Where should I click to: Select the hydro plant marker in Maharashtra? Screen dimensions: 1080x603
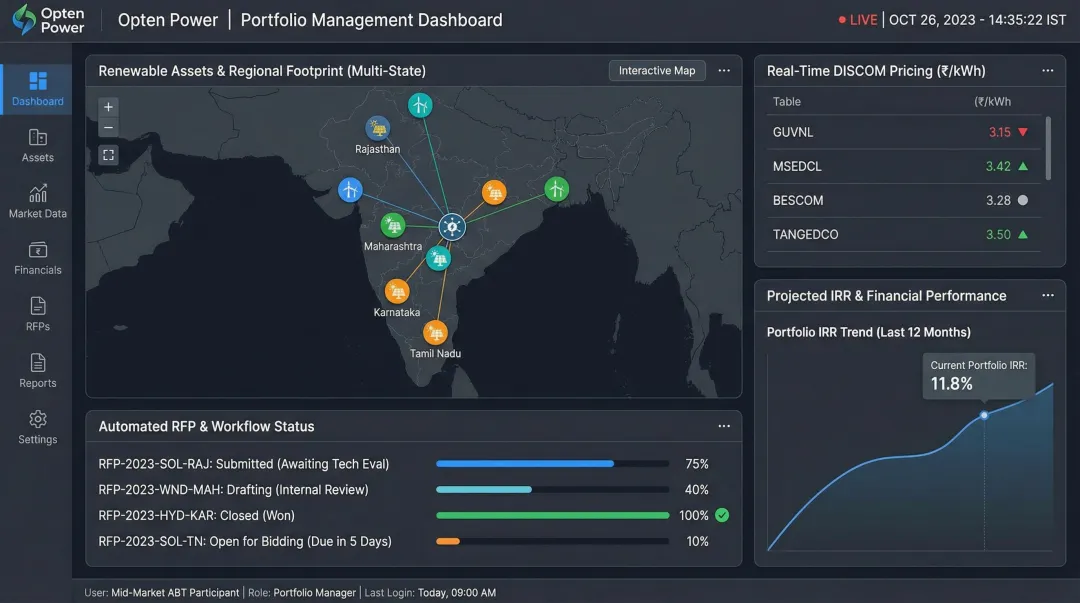click(393, 226)
